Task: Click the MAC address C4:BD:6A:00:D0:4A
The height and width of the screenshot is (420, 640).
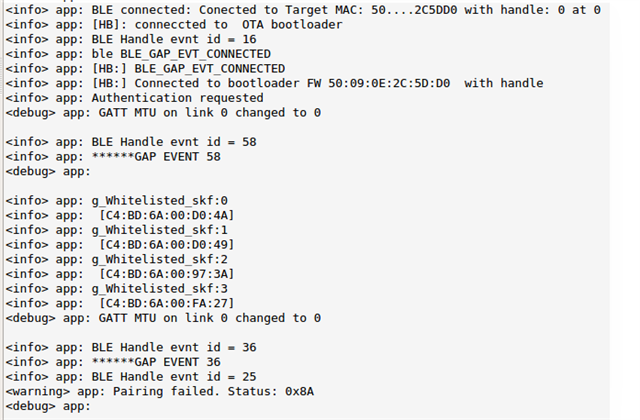Action: 167,215
